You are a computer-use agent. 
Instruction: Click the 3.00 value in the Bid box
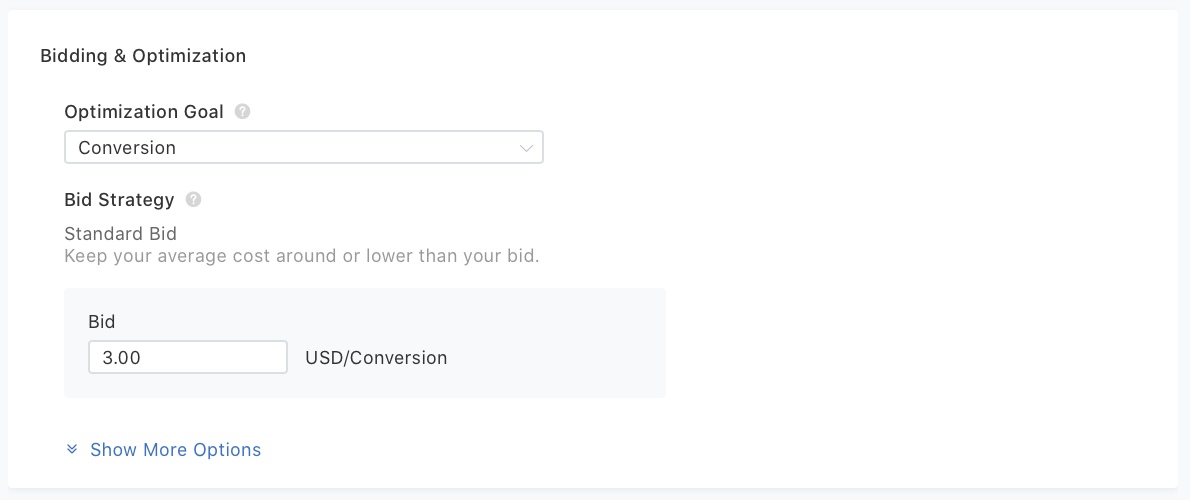[x=122, y=358]
